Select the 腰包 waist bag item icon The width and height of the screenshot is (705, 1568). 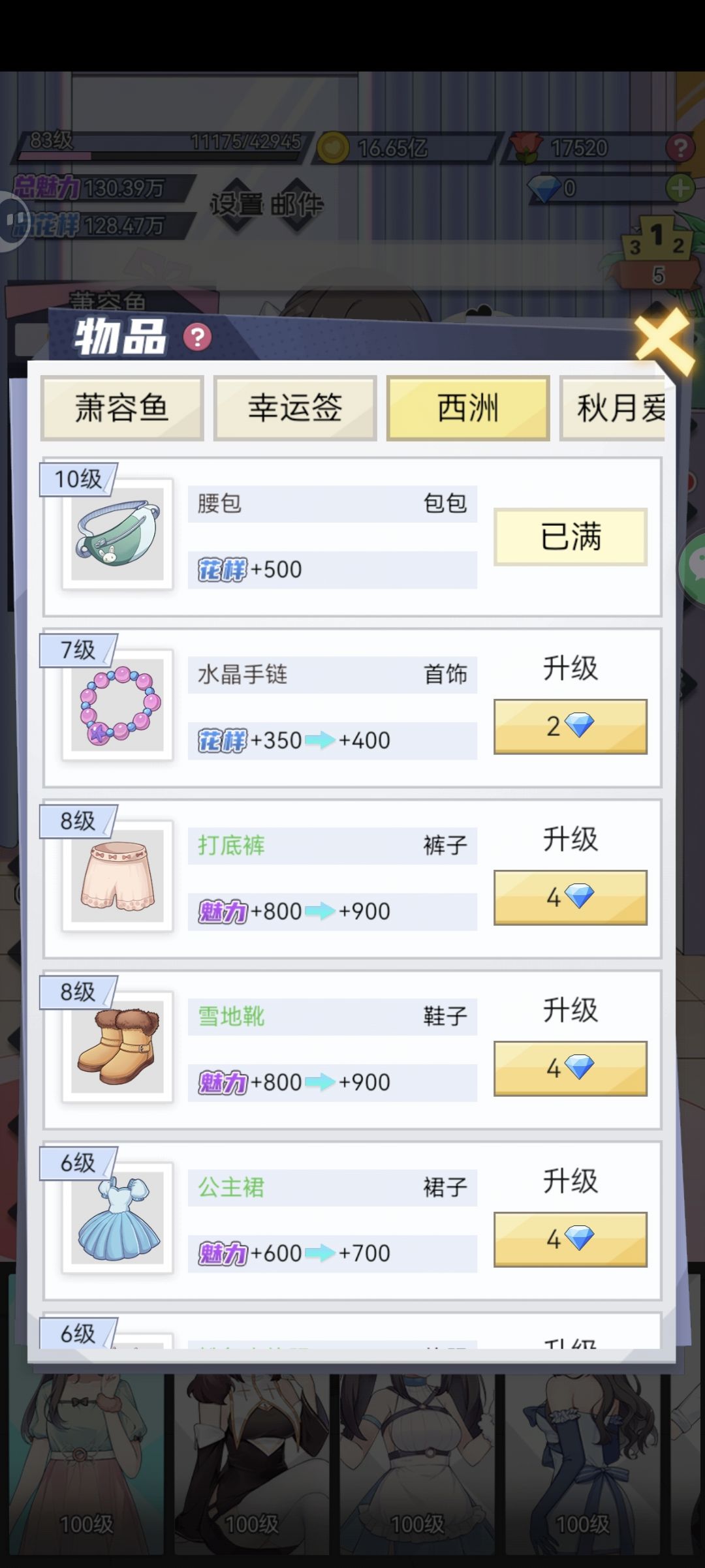[x=117, y=534]
